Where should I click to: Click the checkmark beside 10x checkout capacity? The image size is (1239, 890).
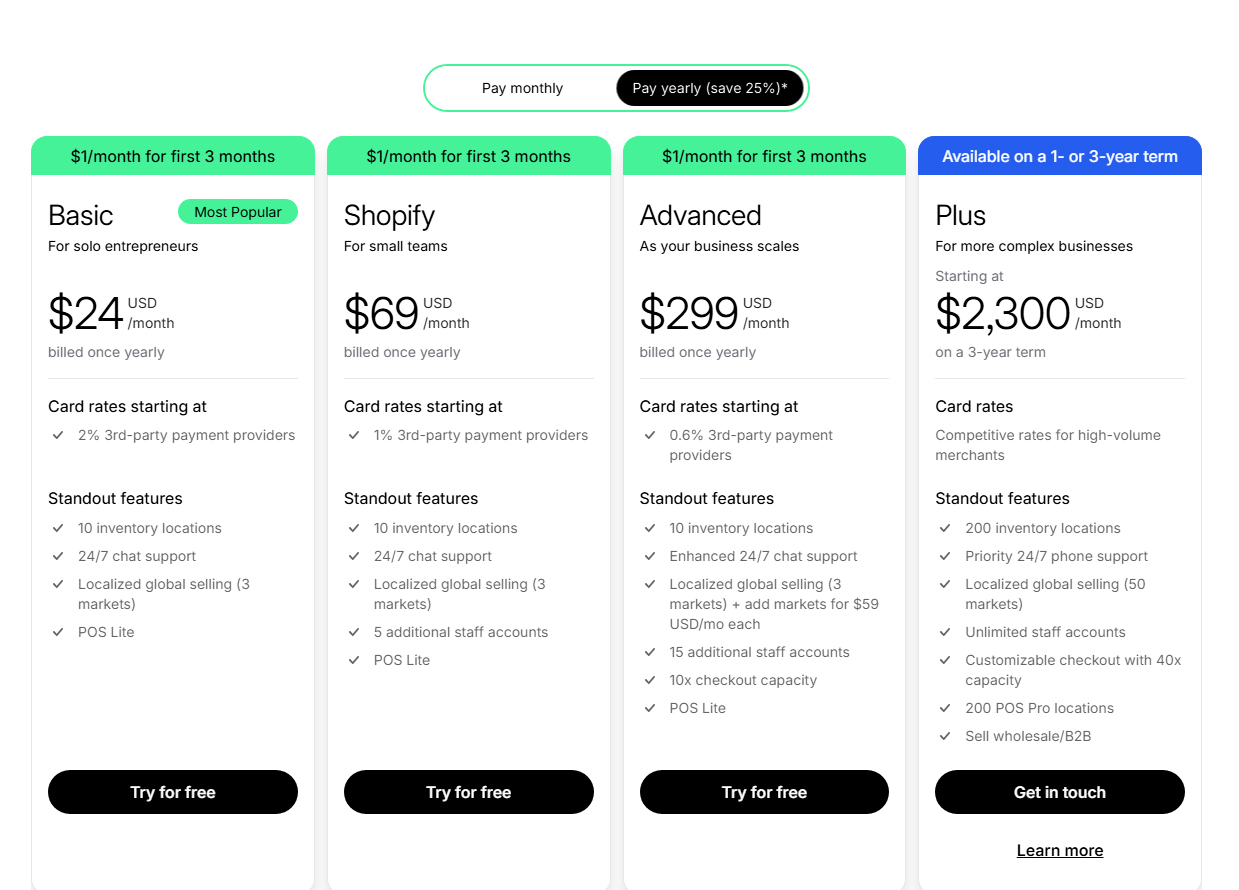(650, 680)
